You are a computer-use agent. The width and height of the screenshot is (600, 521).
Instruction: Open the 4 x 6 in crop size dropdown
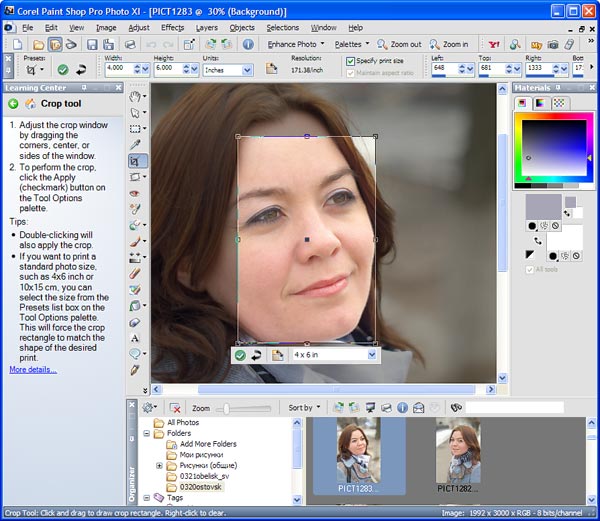[x=372, y=355]
